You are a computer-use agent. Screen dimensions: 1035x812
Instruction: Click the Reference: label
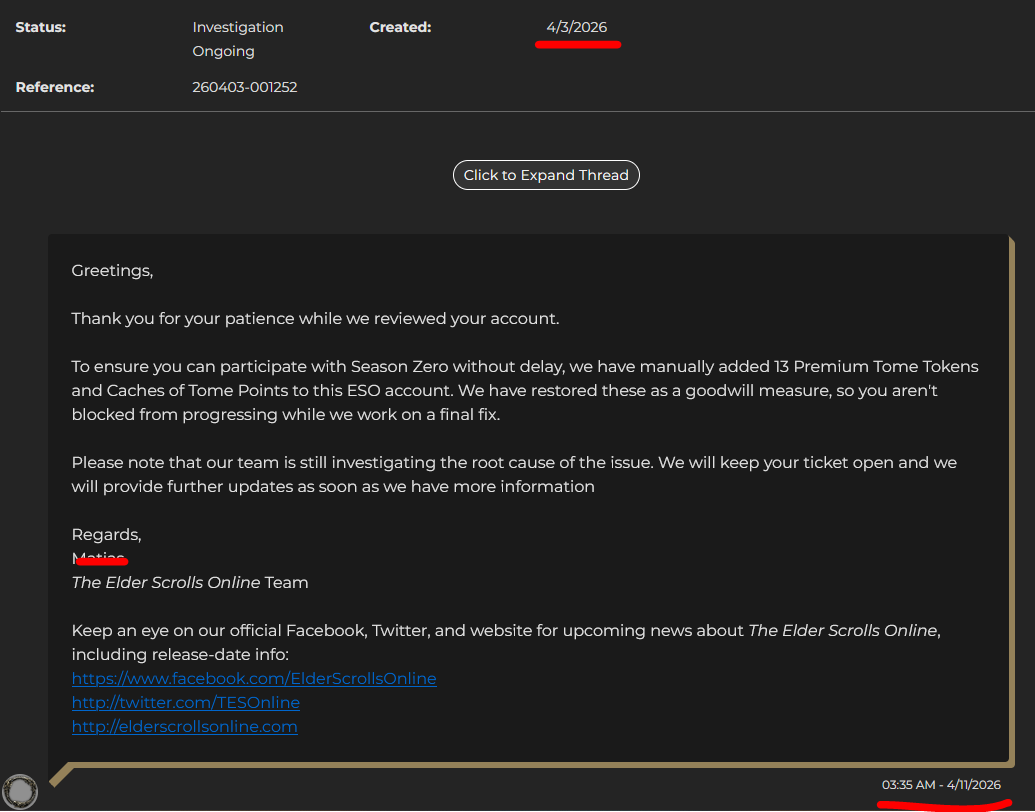55,87
